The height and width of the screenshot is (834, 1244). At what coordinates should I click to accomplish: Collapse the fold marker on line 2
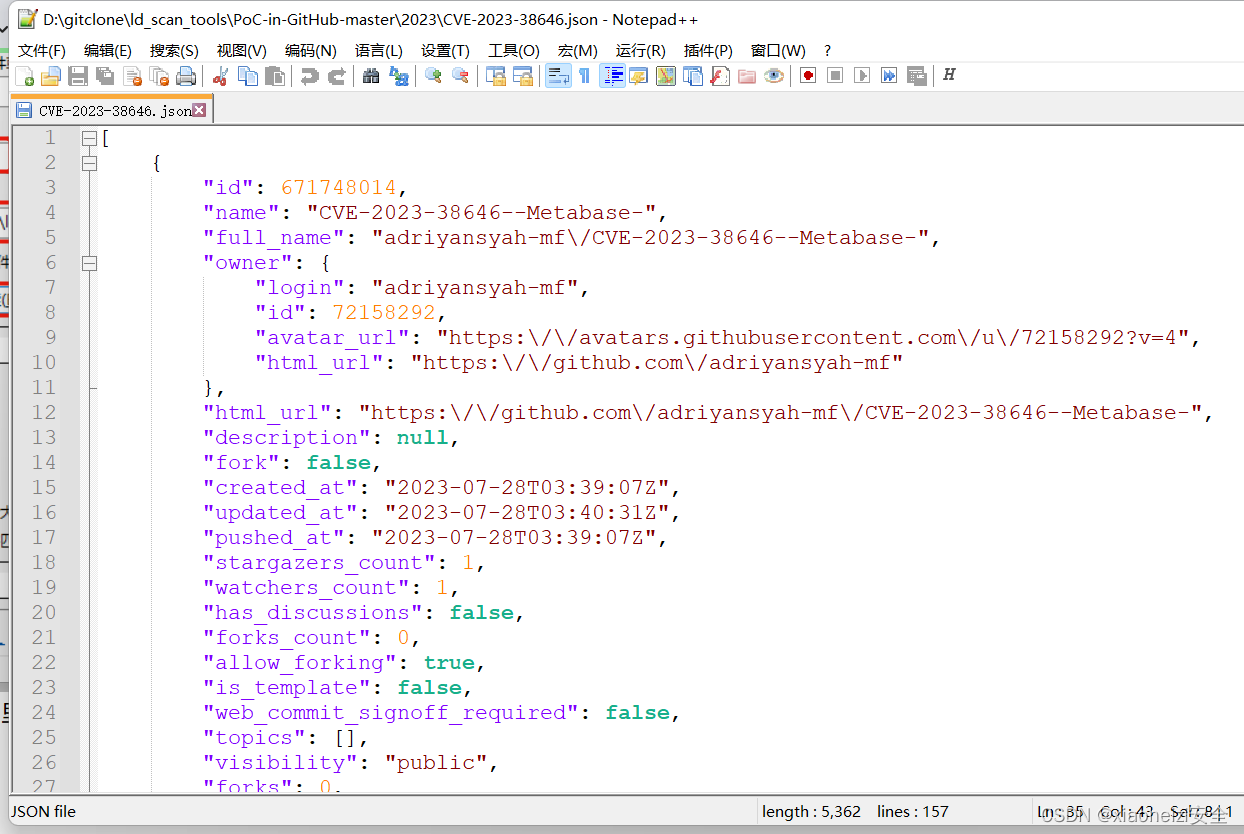point(89,163)
